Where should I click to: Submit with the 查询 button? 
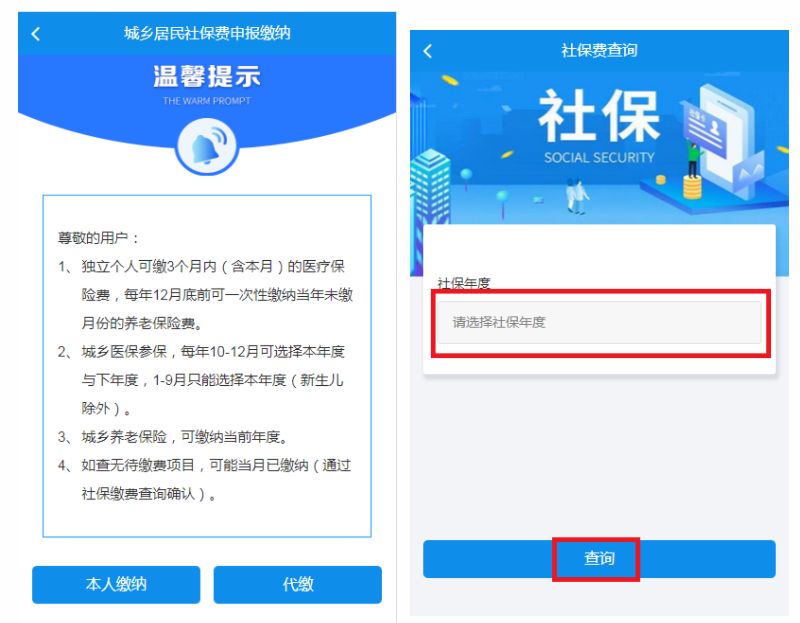tap(599, 559)
